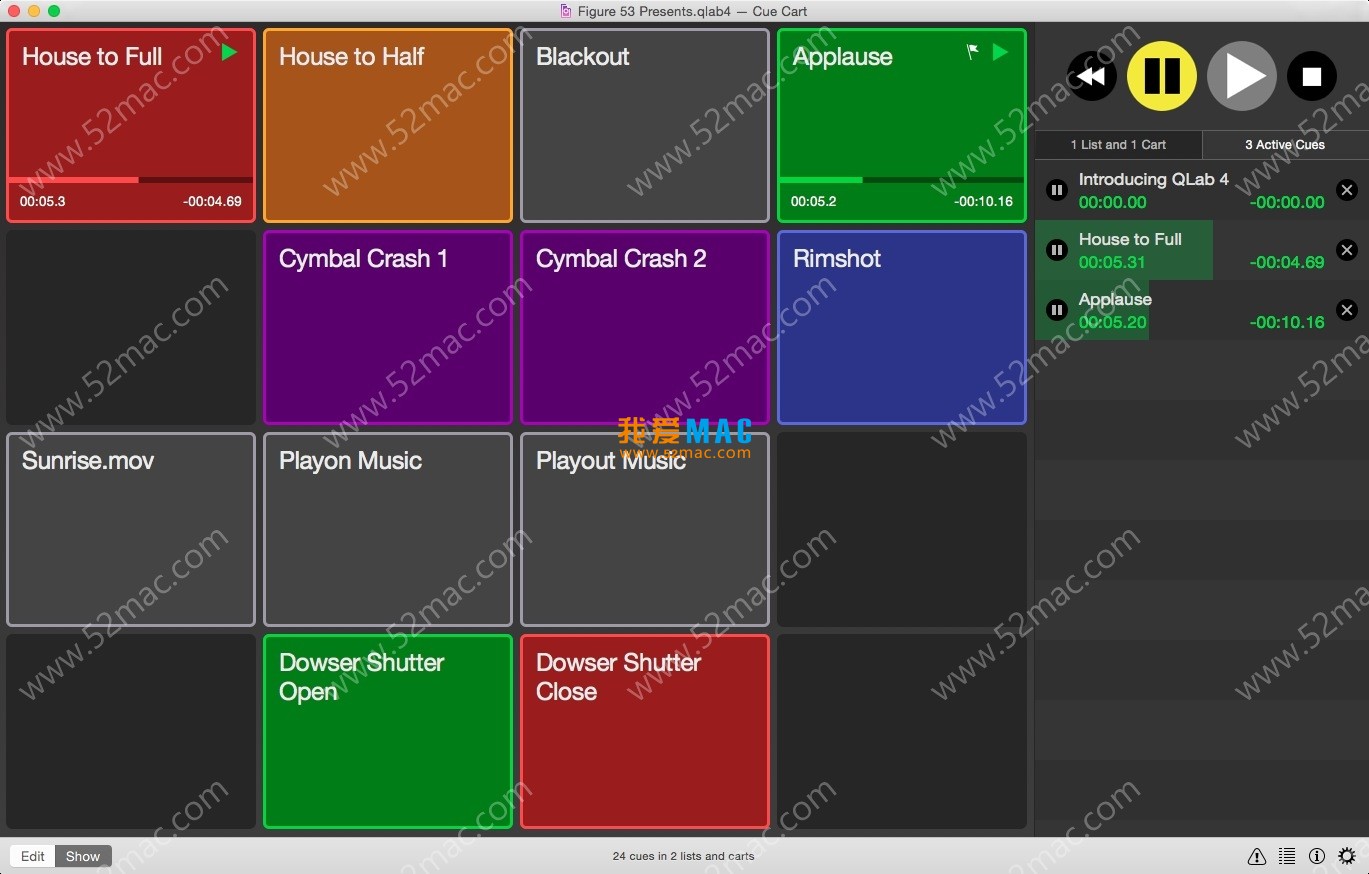Pause the Introducing QLab 4 active cue
1369x874 pixels.
(x=1057, y=190)
